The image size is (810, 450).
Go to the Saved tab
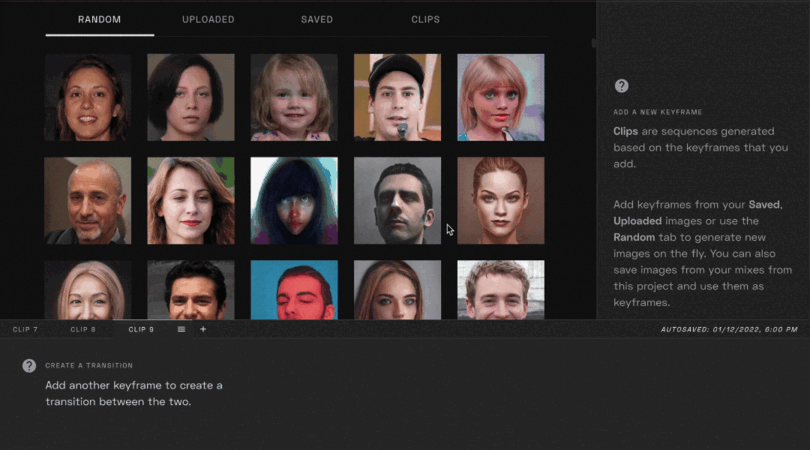(x=317, y=19)
